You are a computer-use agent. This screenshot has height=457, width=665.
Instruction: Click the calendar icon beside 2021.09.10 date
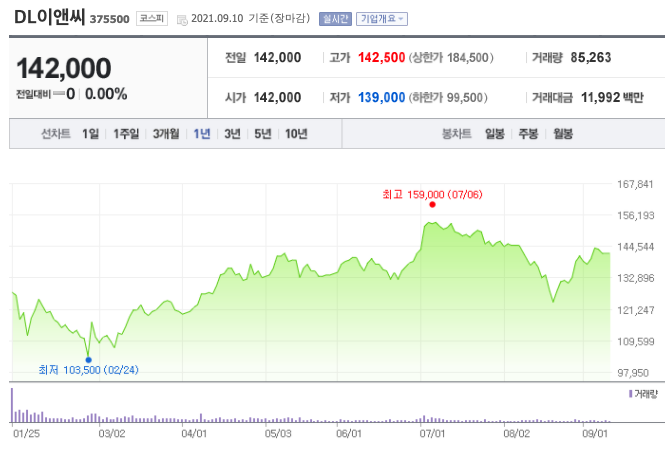(x=182, y=20)
